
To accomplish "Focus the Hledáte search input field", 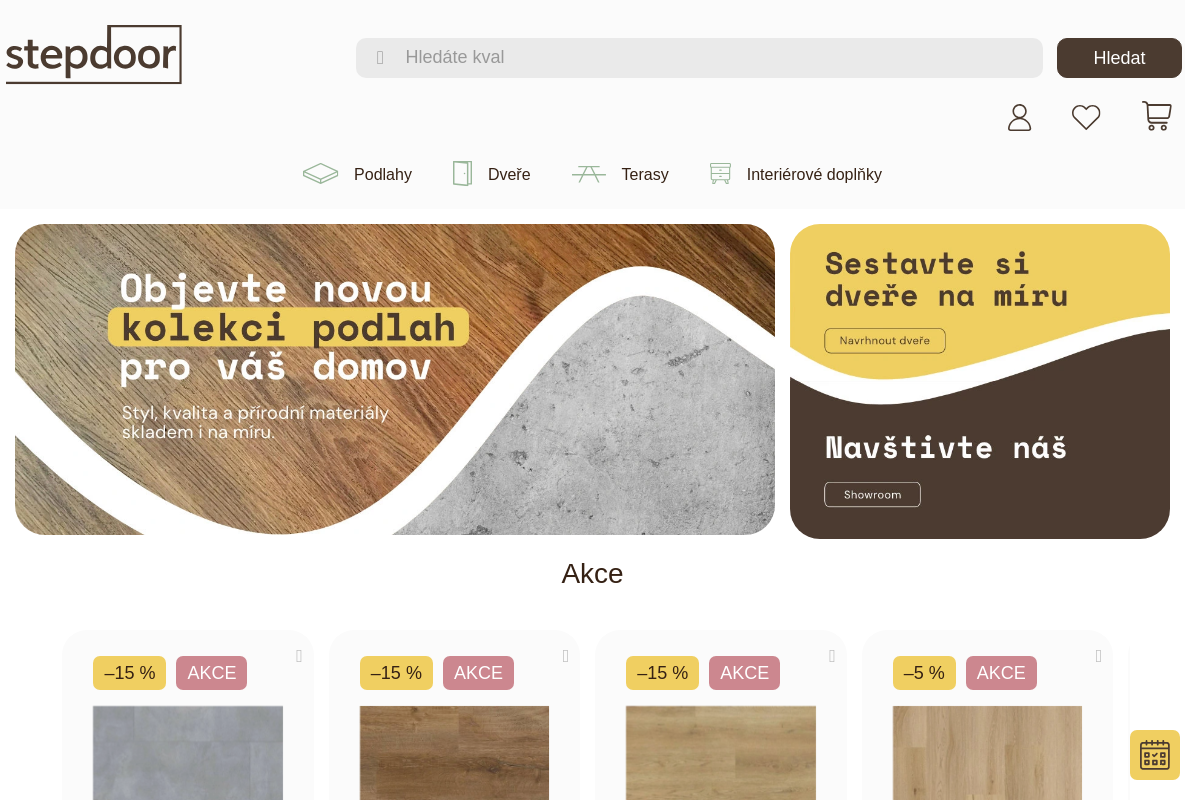I will click(x=699, y=58).
